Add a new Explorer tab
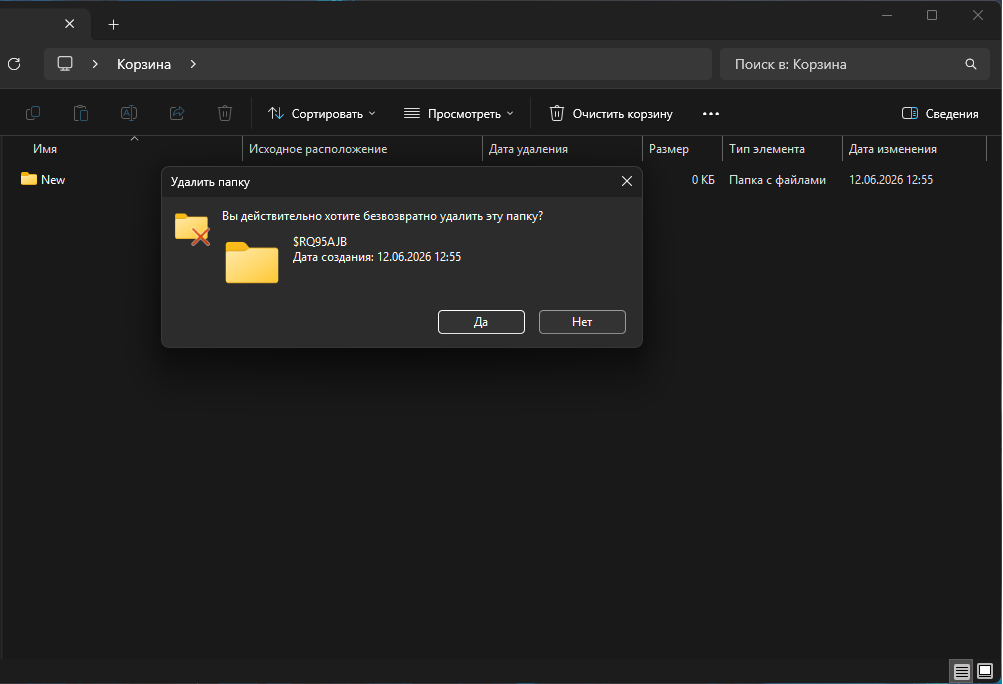This screenshot has height=684, width=1003. click(113, 24)
